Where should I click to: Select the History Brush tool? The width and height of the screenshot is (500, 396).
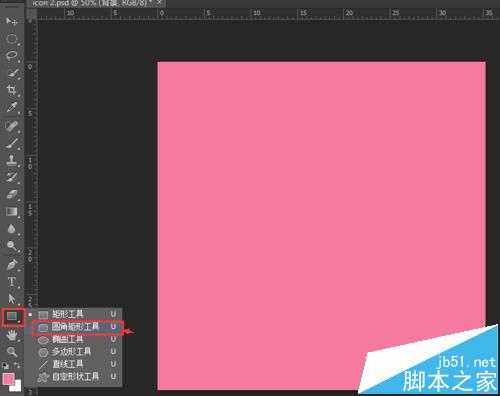pyautogui.click(x=12, y=177)
